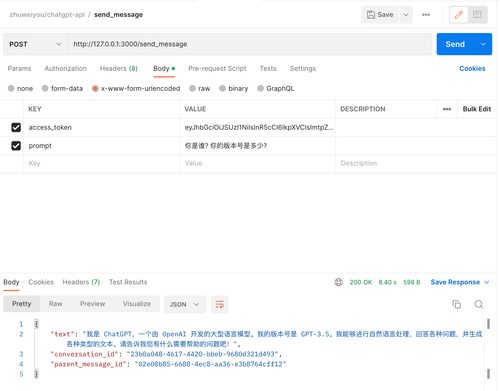Image resolution: width=500 pixels, height=391 pixels.
Task: Click the zhuweiyou/chatgpt-api breadcrumb
Action: [47, 15]
